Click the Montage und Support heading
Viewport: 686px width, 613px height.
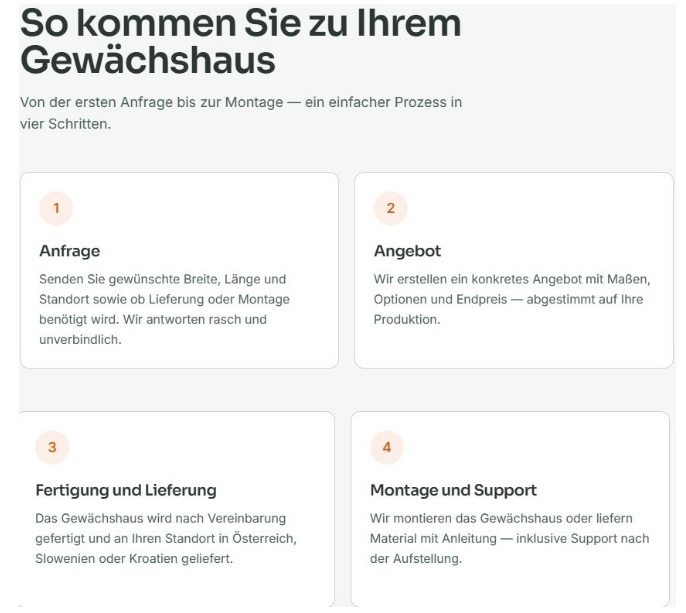(x=453, y=490)
